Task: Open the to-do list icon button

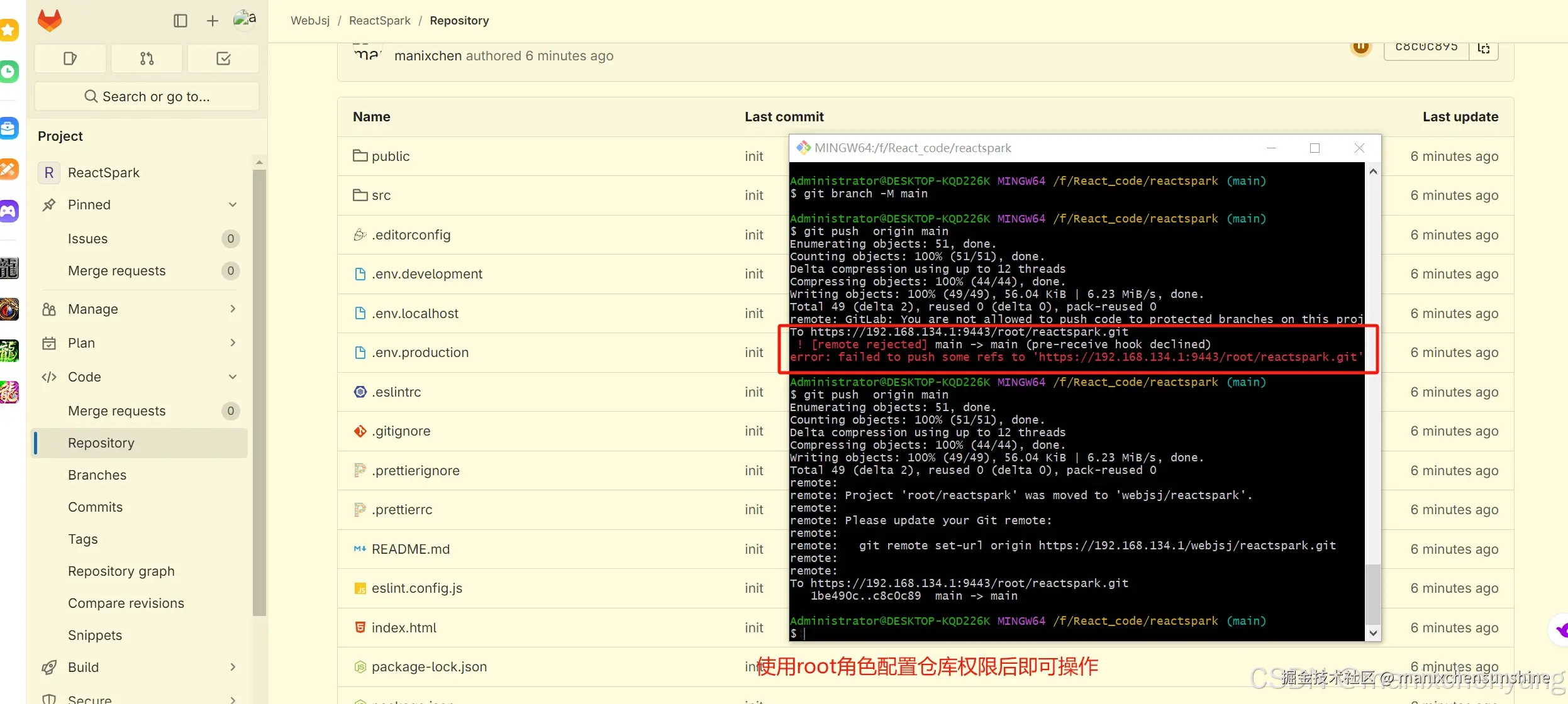Action: tap(223, 58)
